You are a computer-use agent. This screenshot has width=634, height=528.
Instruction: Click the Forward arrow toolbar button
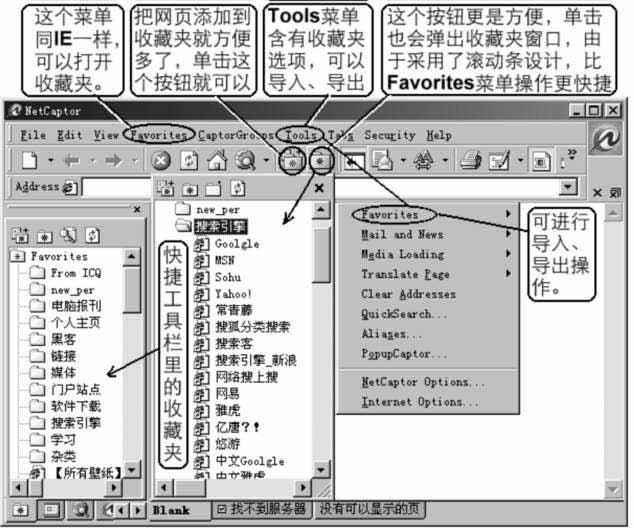[x=114, y=161]
